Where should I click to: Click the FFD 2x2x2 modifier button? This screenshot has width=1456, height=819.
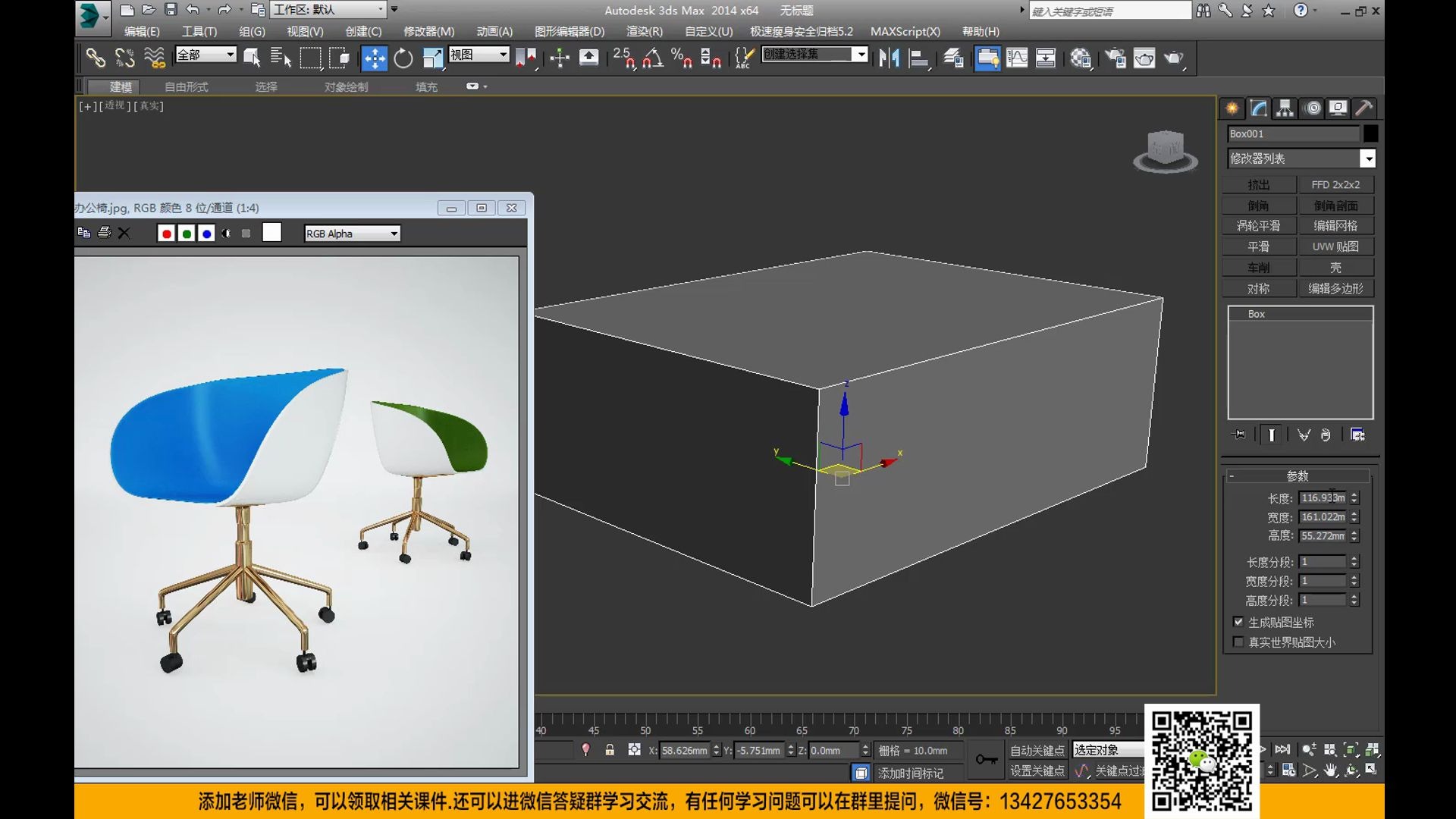[x=1337, y=184]
